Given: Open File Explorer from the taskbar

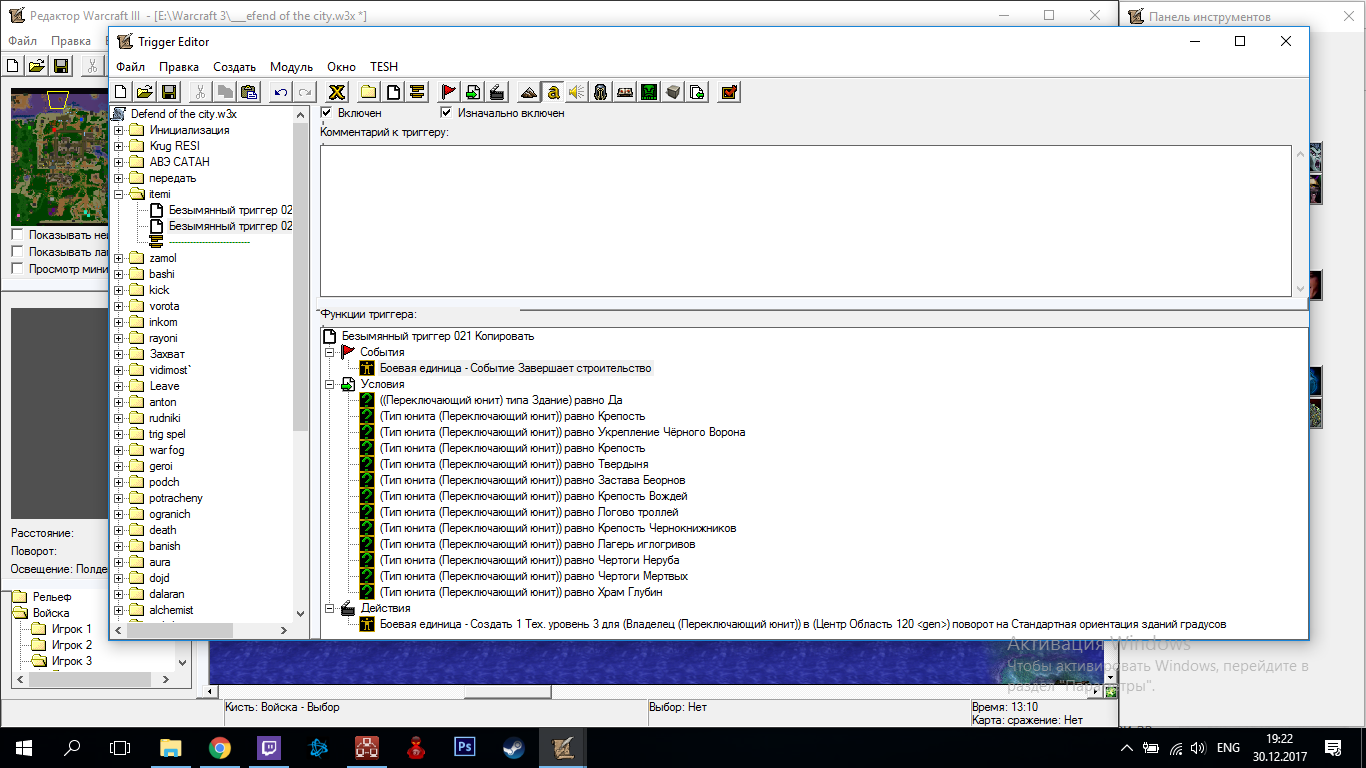Looking at the screenshot, I should tap(171, 747).
